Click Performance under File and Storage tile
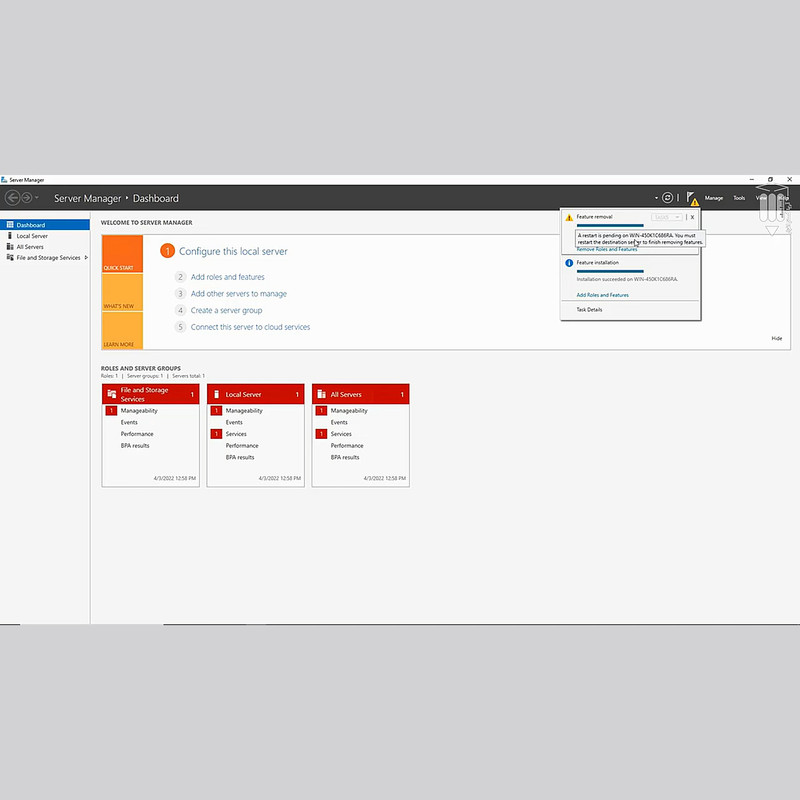 click(137, 434)
